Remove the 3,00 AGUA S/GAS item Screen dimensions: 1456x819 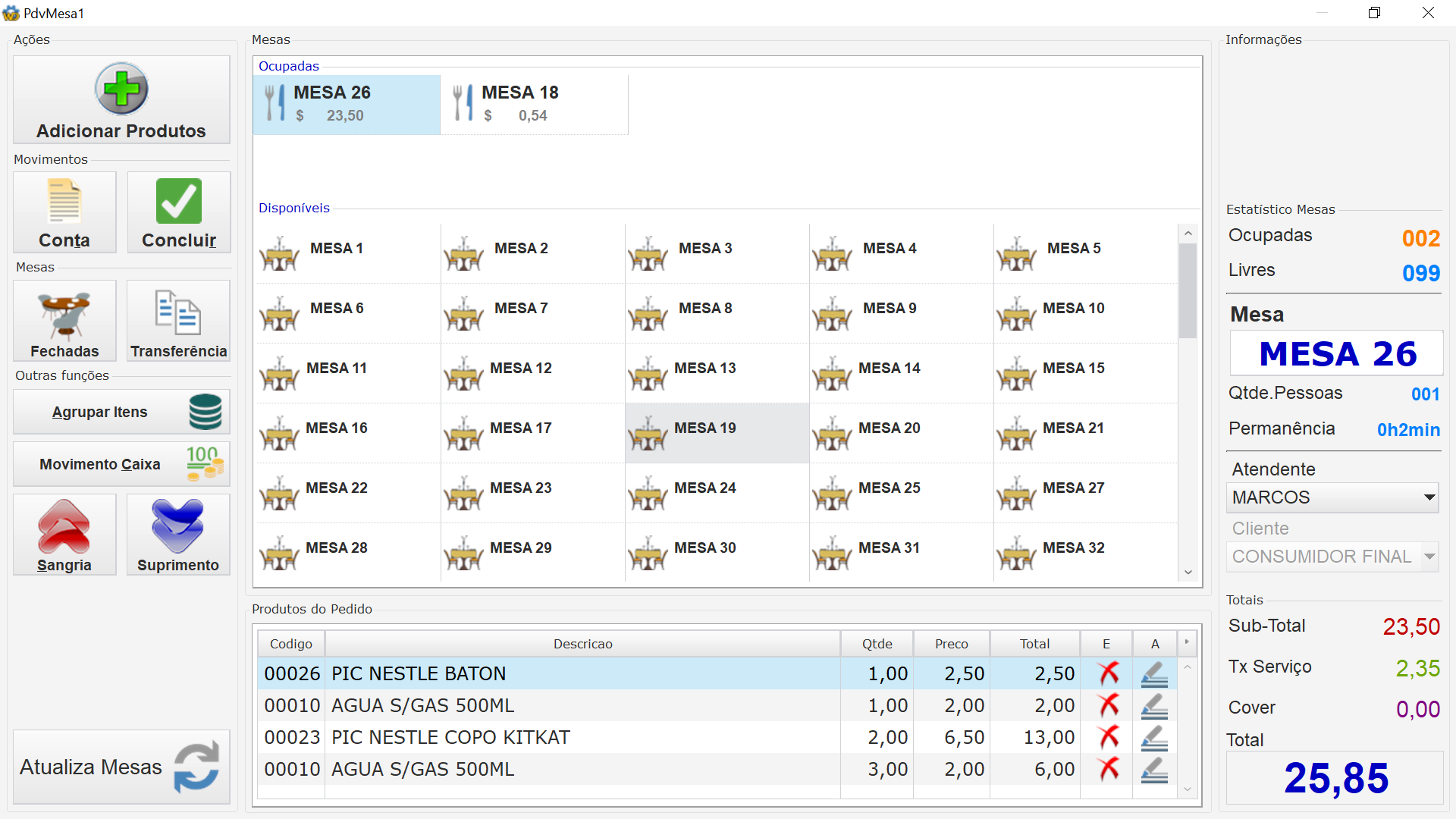[1108, 769]
